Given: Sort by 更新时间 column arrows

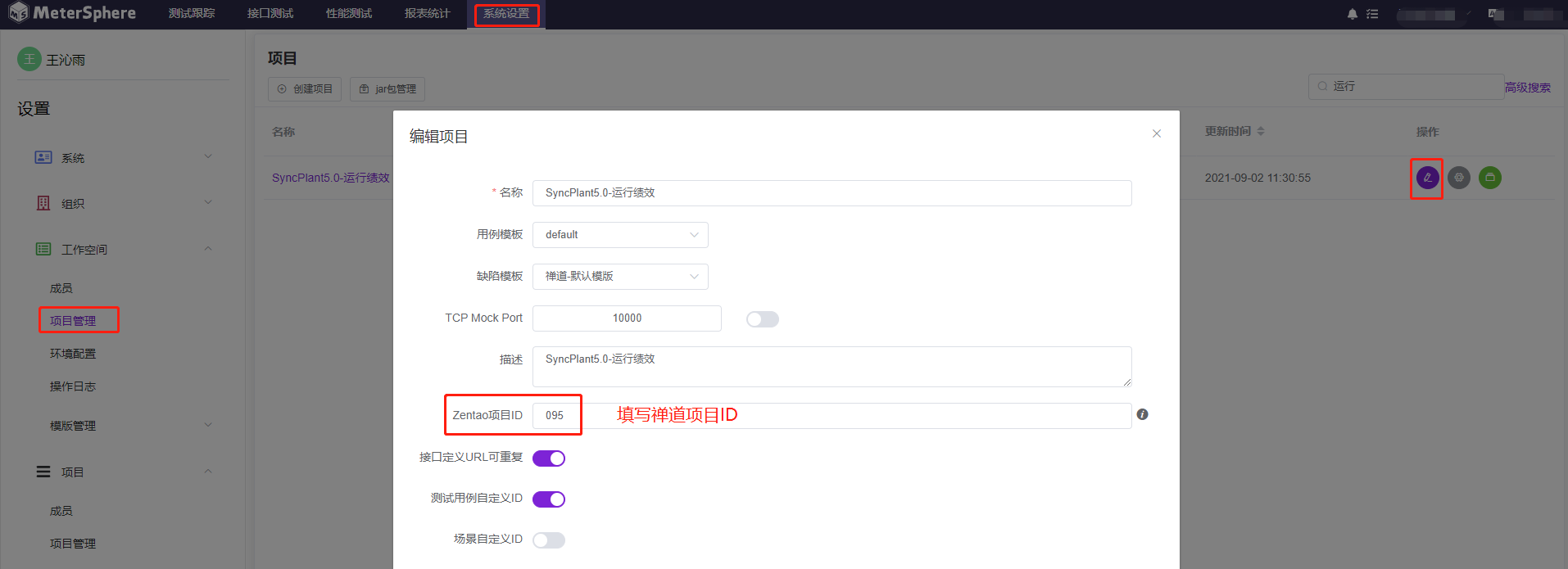Looking at the screenshot, I should click(x=1261, y=131).
